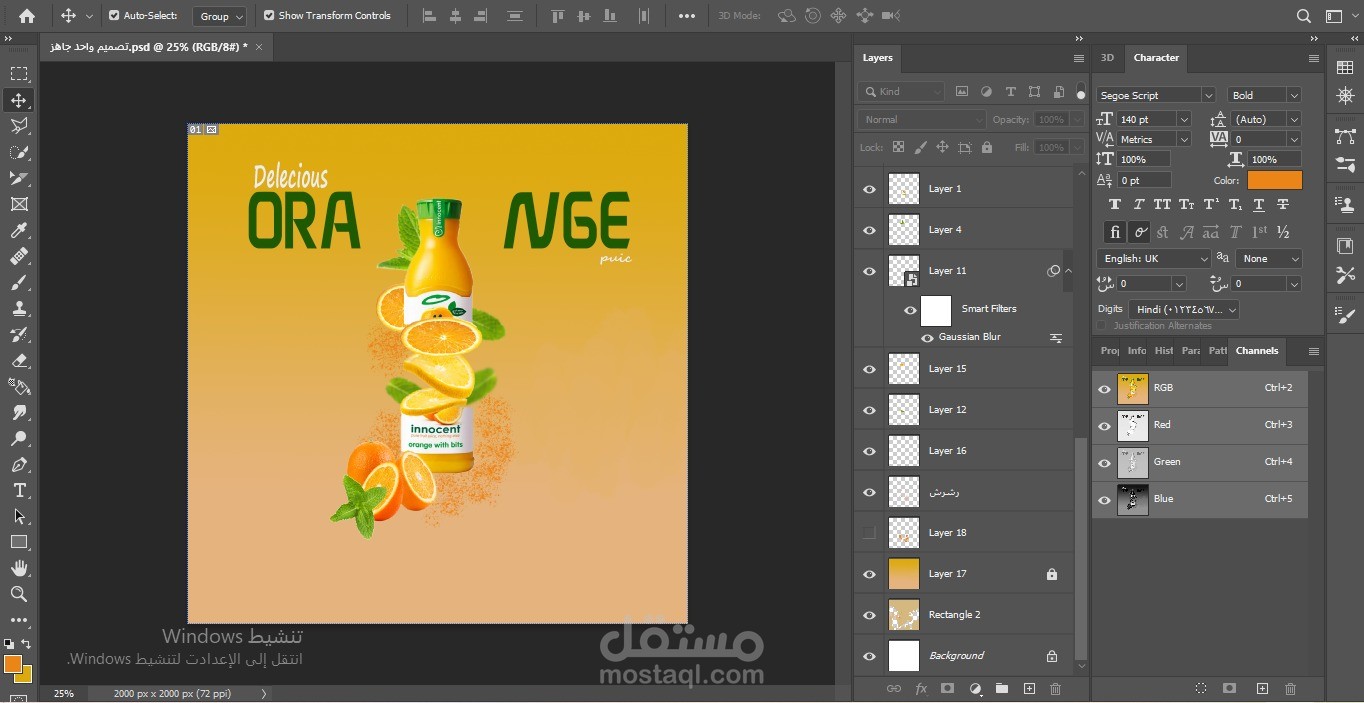1364x703 pixels.
Task: Click the Home icon in options bar
Action: pyautogui.click(x=27, y=16)
